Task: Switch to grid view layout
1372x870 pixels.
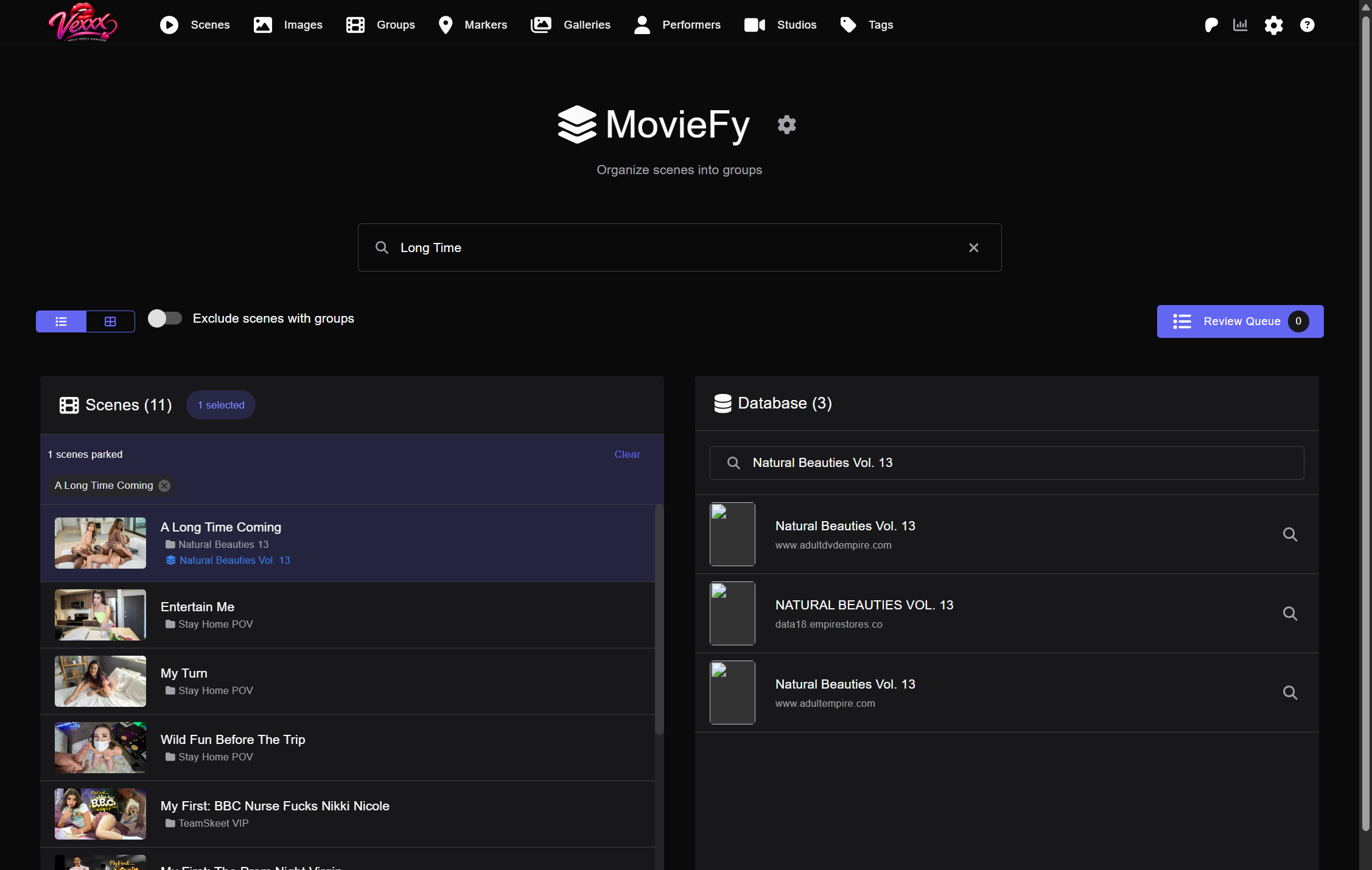Action: pos(110,321)
